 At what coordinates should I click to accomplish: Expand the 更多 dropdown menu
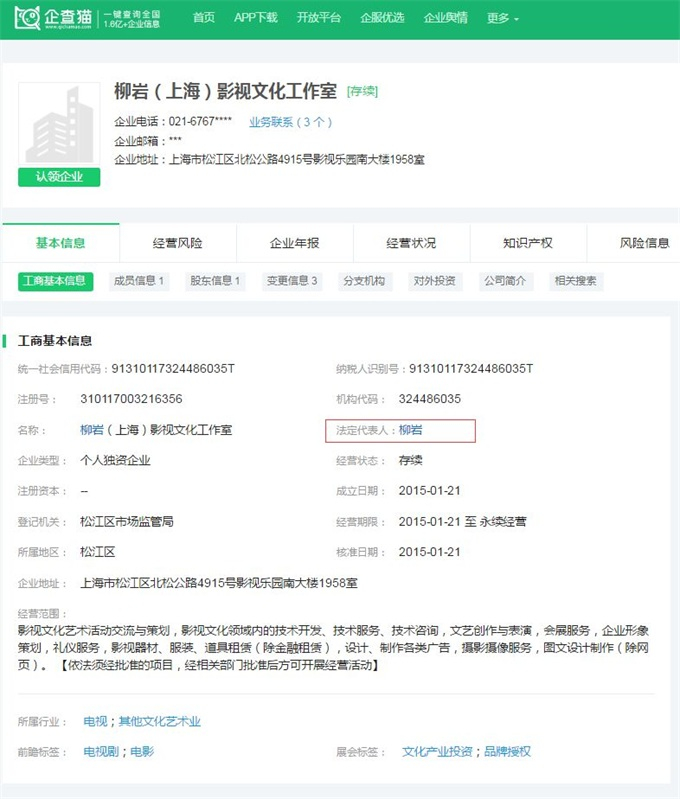click(x=503, y=18)
